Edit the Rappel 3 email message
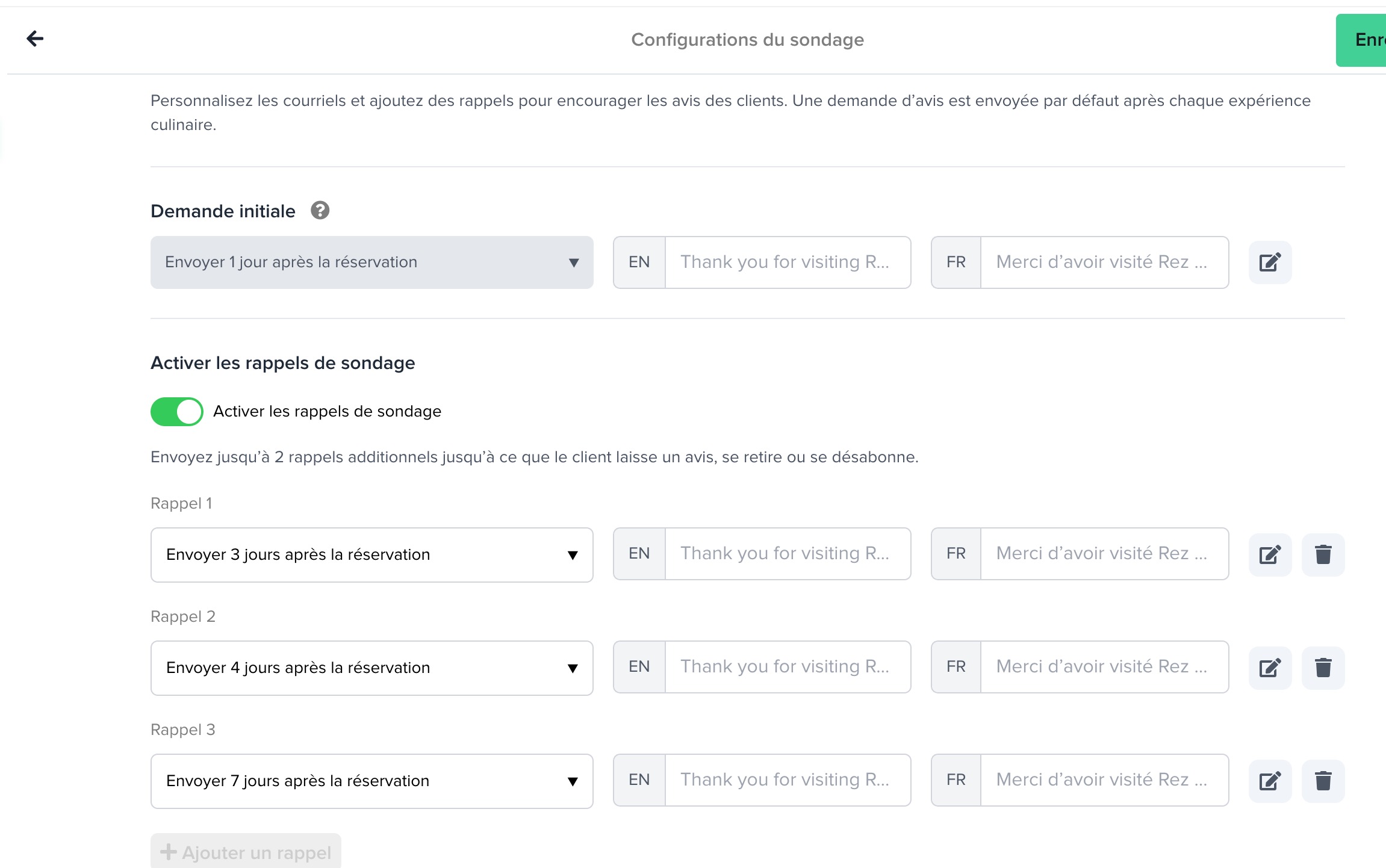Screen dimensions: 1386x868 click(1270, 781)
